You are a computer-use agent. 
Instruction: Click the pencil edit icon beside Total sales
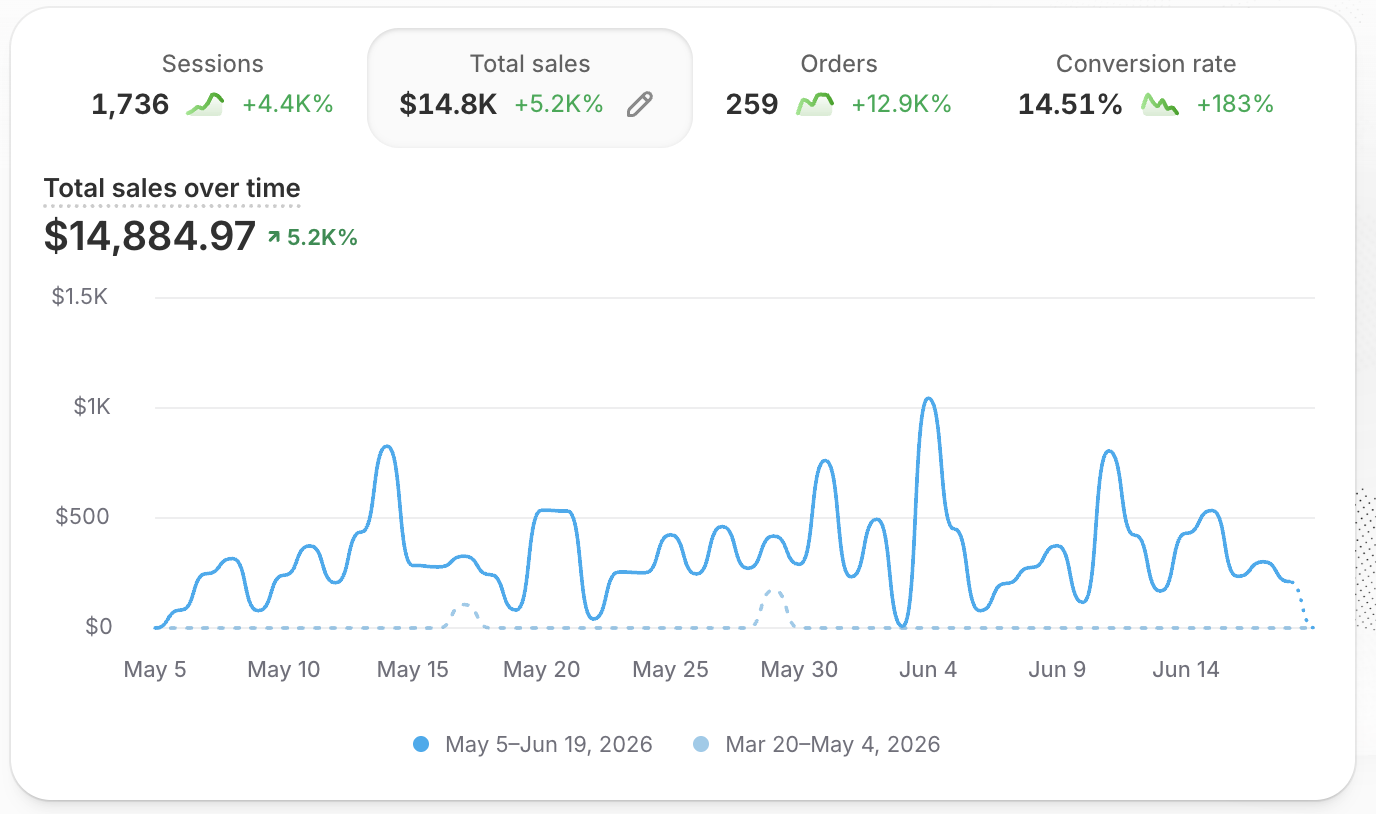(640, 104)
